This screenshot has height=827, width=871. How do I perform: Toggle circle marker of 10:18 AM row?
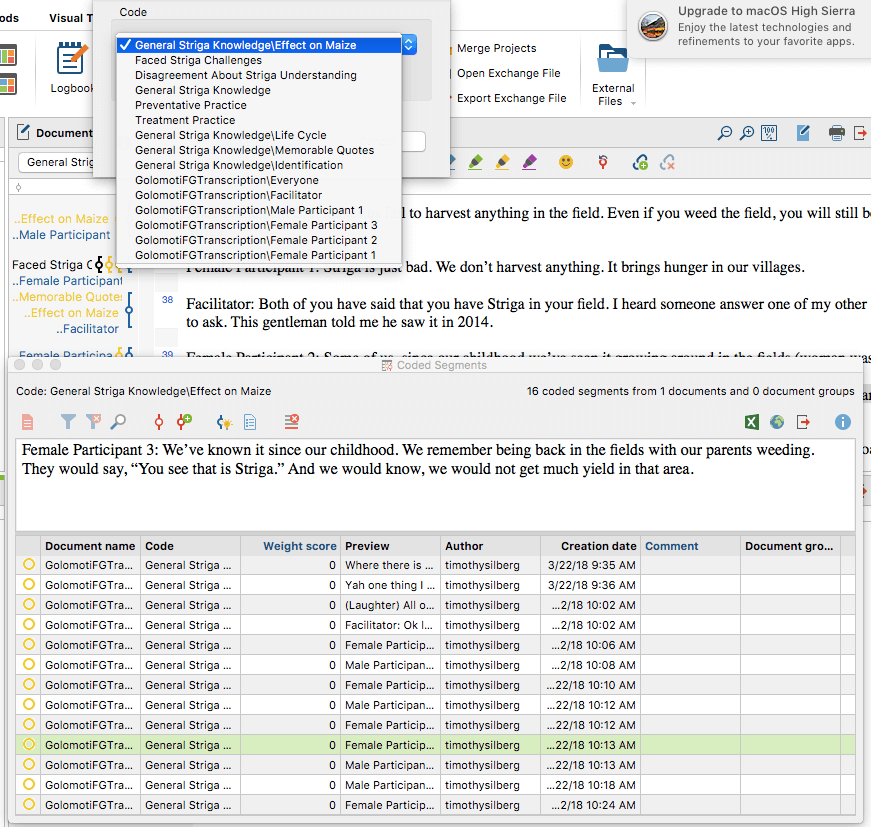(28, 784)
